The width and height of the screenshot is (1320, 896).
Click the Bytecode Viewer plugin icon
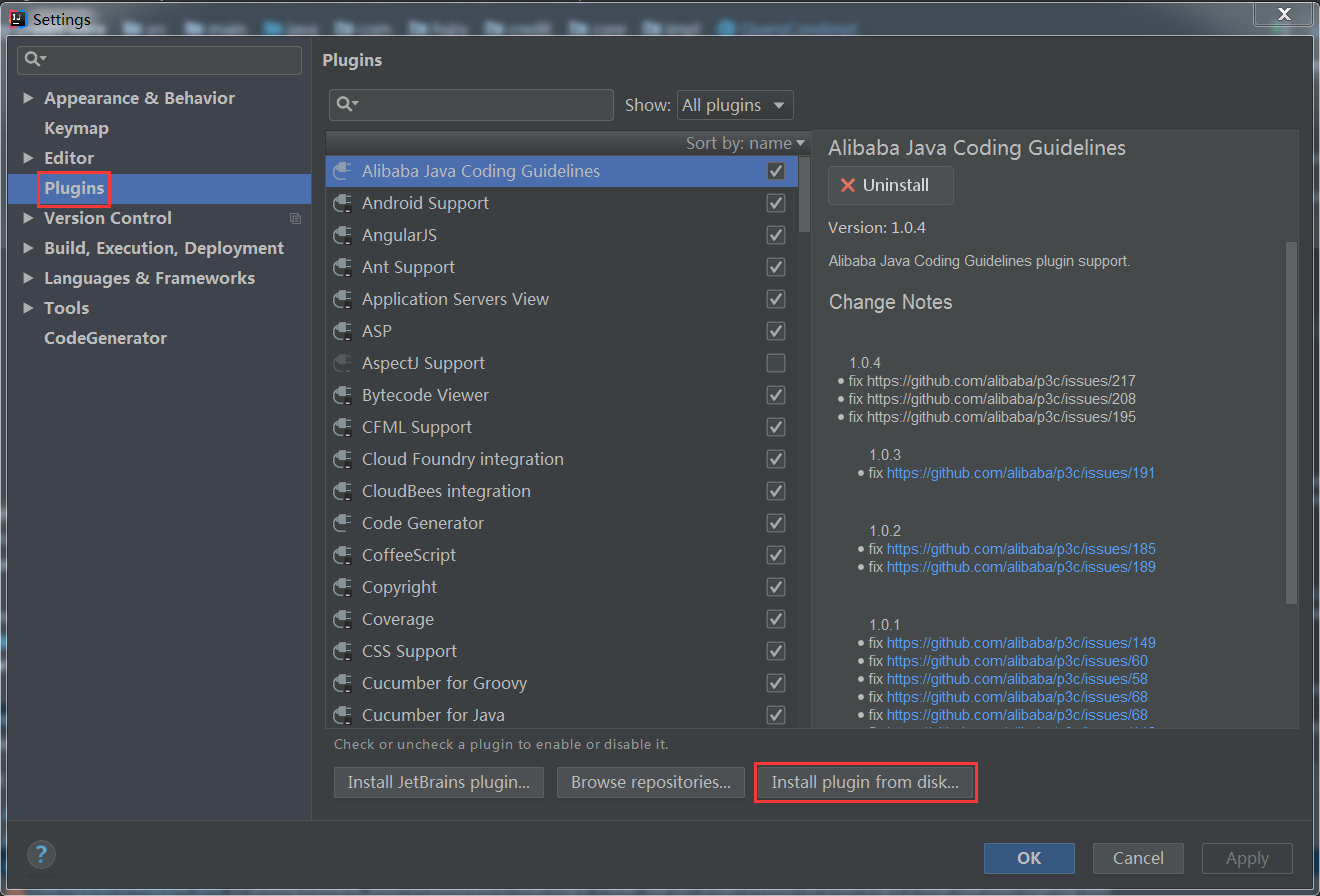pyautogui.click(x=342, y=395)
